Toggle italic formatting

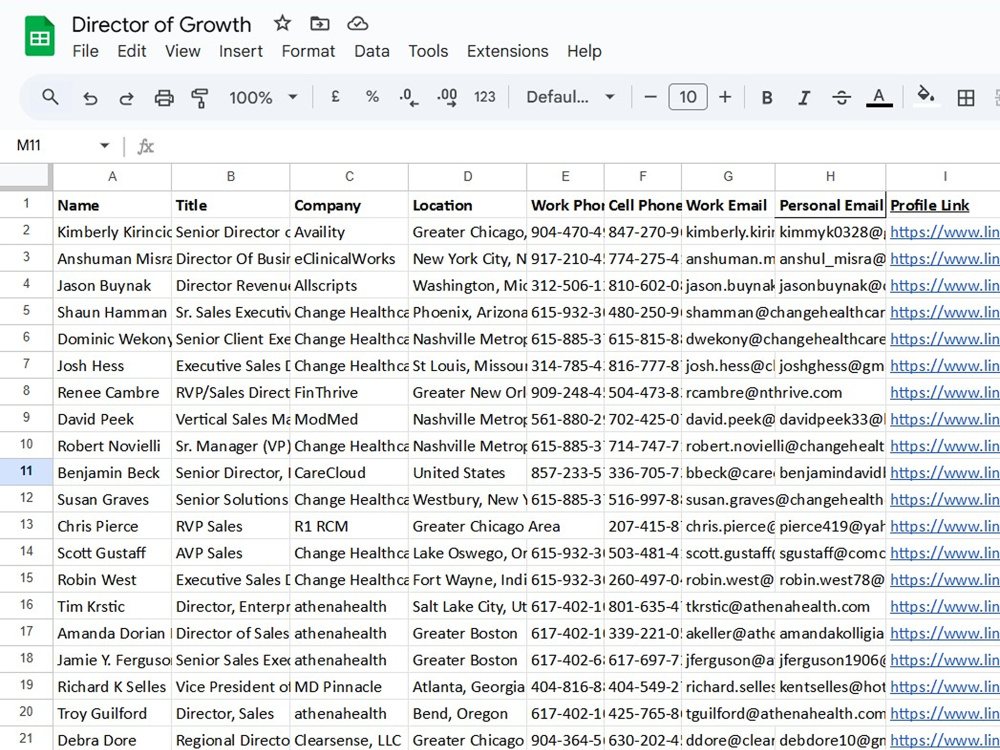[804, 98]
